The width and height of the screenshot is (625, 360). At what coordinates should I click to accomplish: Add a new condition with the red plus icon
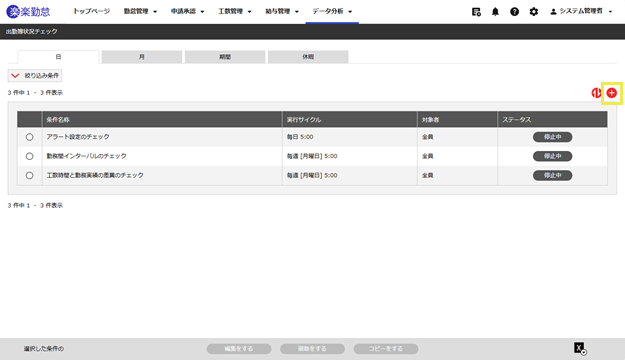(611, 93)
